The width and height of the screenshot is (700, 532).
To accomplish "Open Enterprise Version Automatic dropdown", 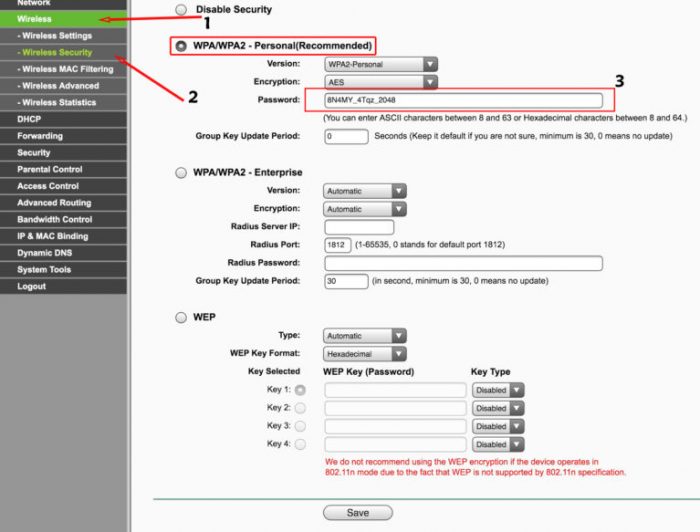I will click(365, 191).
